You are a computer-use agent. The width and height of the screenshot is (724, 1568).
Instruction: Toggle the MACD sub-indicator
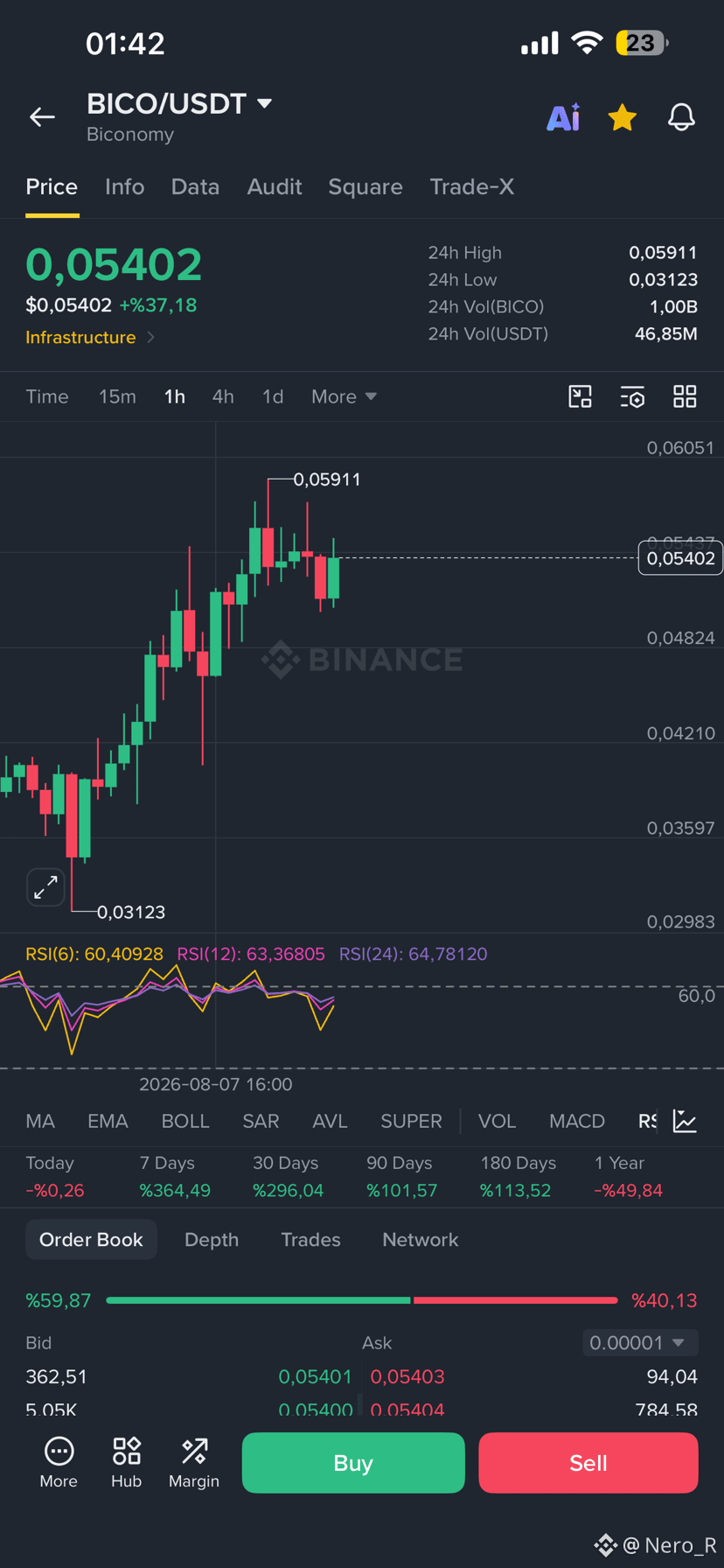point(577,1121)
